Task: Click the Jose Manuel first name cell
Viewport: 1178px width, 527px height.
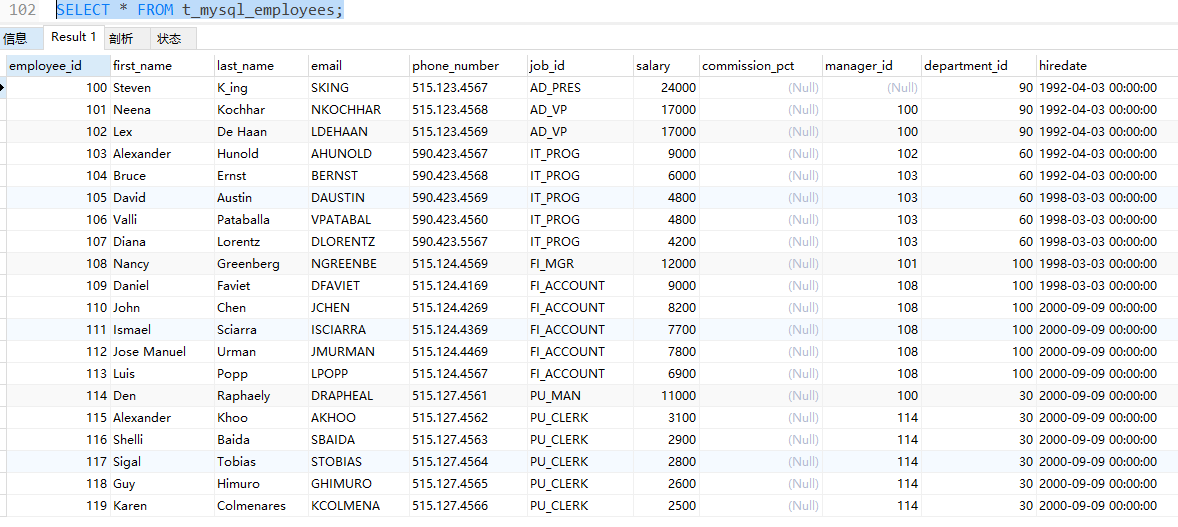Action: [x=162, y=352]
